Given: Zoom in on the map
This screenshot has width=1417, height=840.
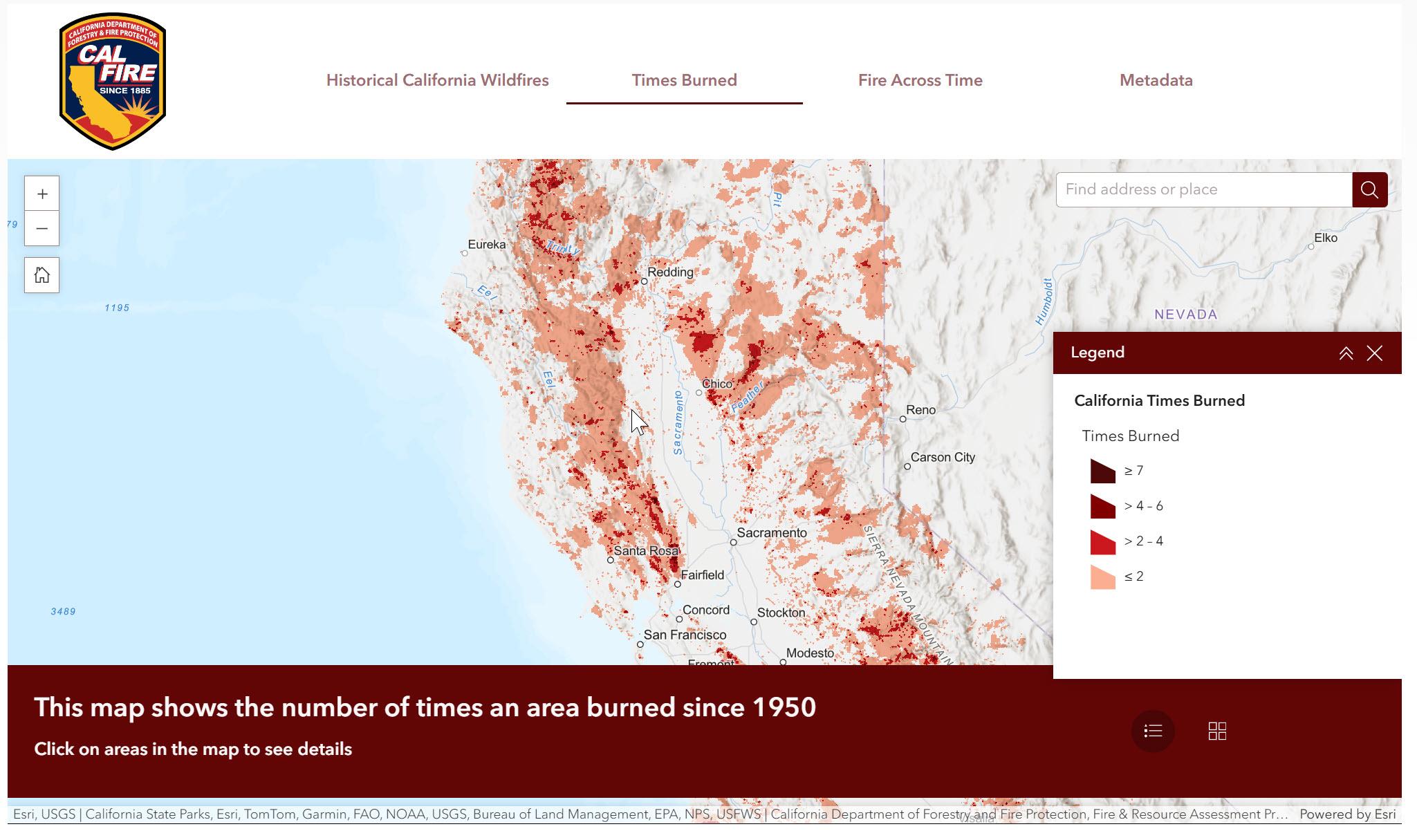Looking at the screenshot, I should click(41, 194).
